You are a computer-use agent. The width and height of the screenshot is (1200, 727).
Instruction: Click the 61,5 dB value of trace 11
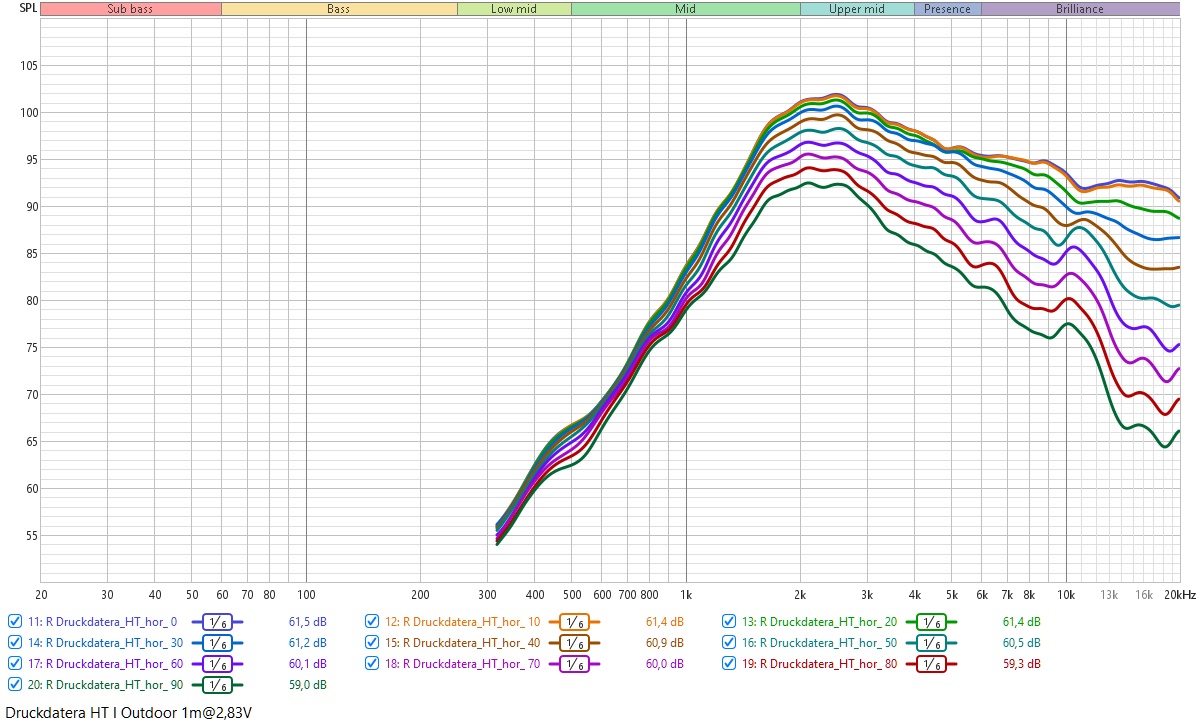(x=305, y=622)
